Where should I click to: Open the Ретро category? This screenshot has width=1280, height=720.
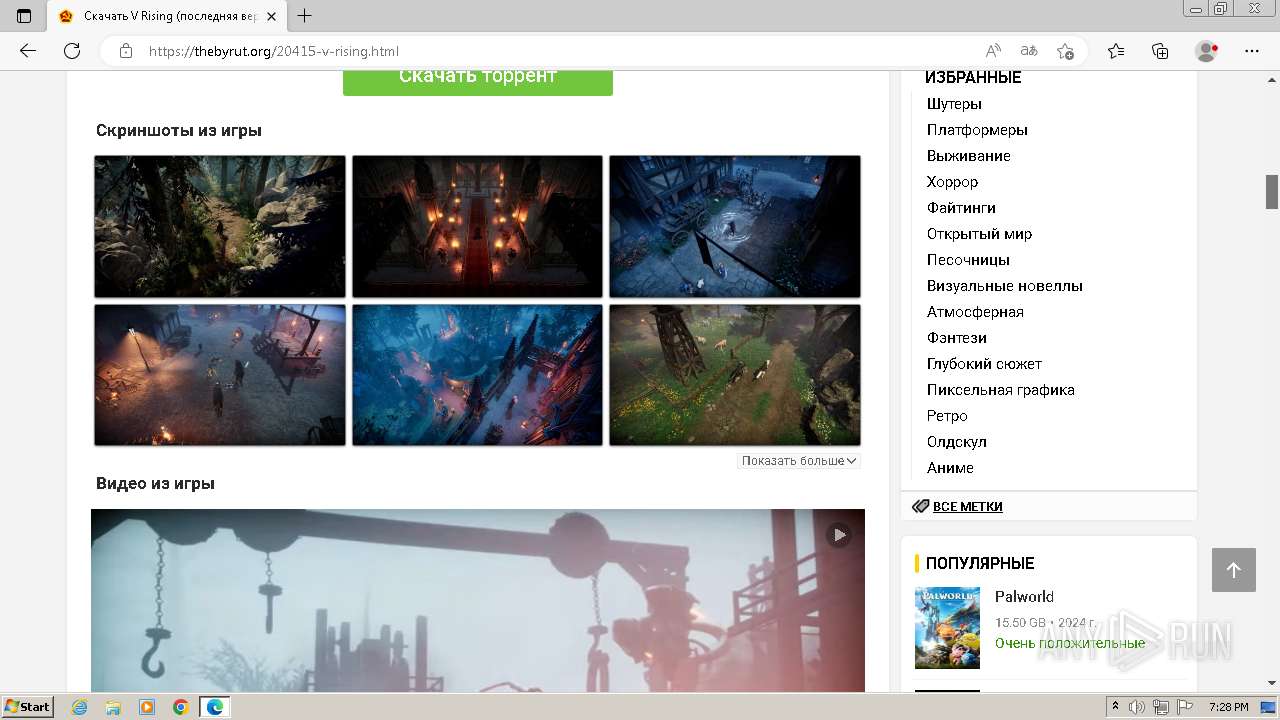point(947,416)
